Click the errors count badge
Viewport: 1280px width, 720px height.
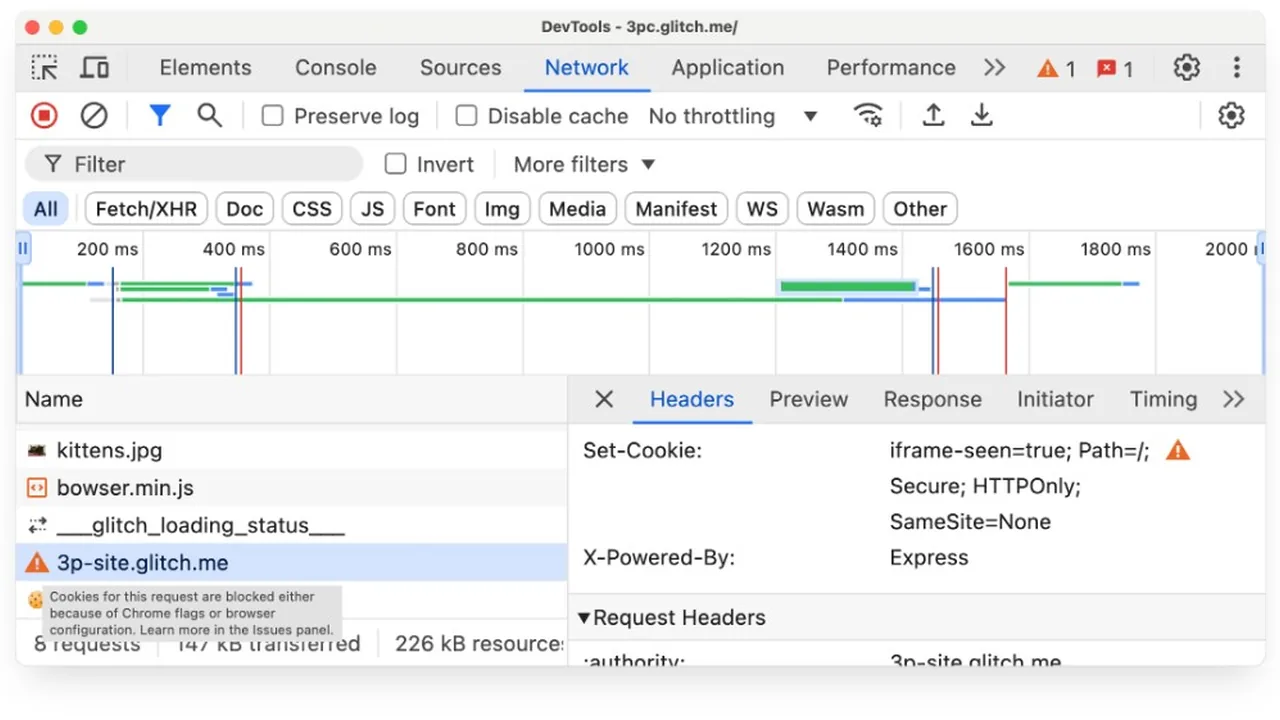coord(1115,69)
